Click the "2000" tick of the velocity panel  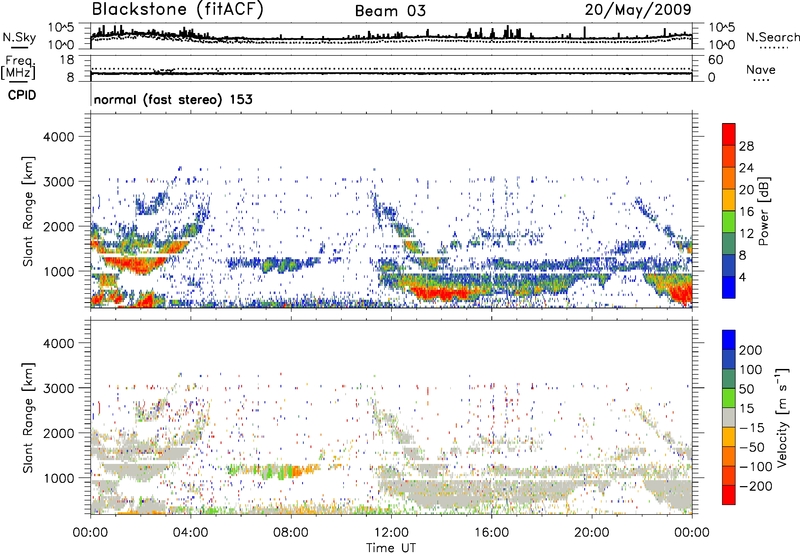(59, 433)
